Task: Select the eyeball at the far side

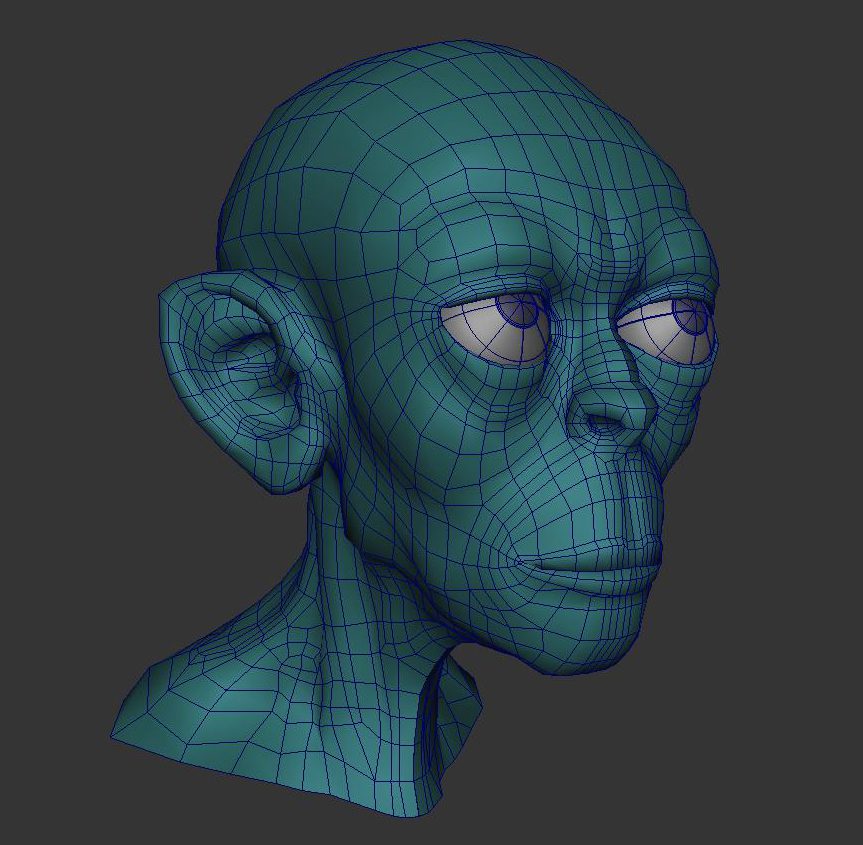Action: tap(665, 330)
